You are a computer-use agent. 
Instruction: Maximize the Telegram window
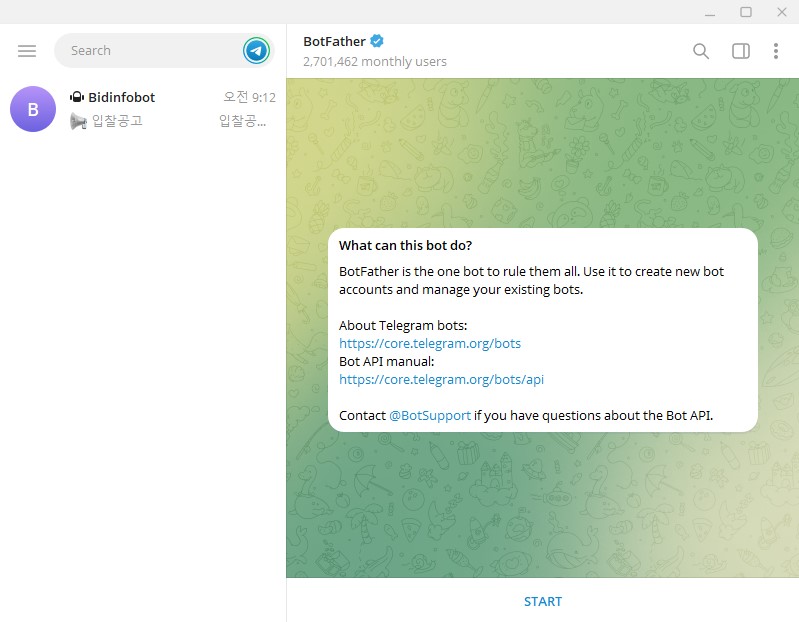coord(745,12)
